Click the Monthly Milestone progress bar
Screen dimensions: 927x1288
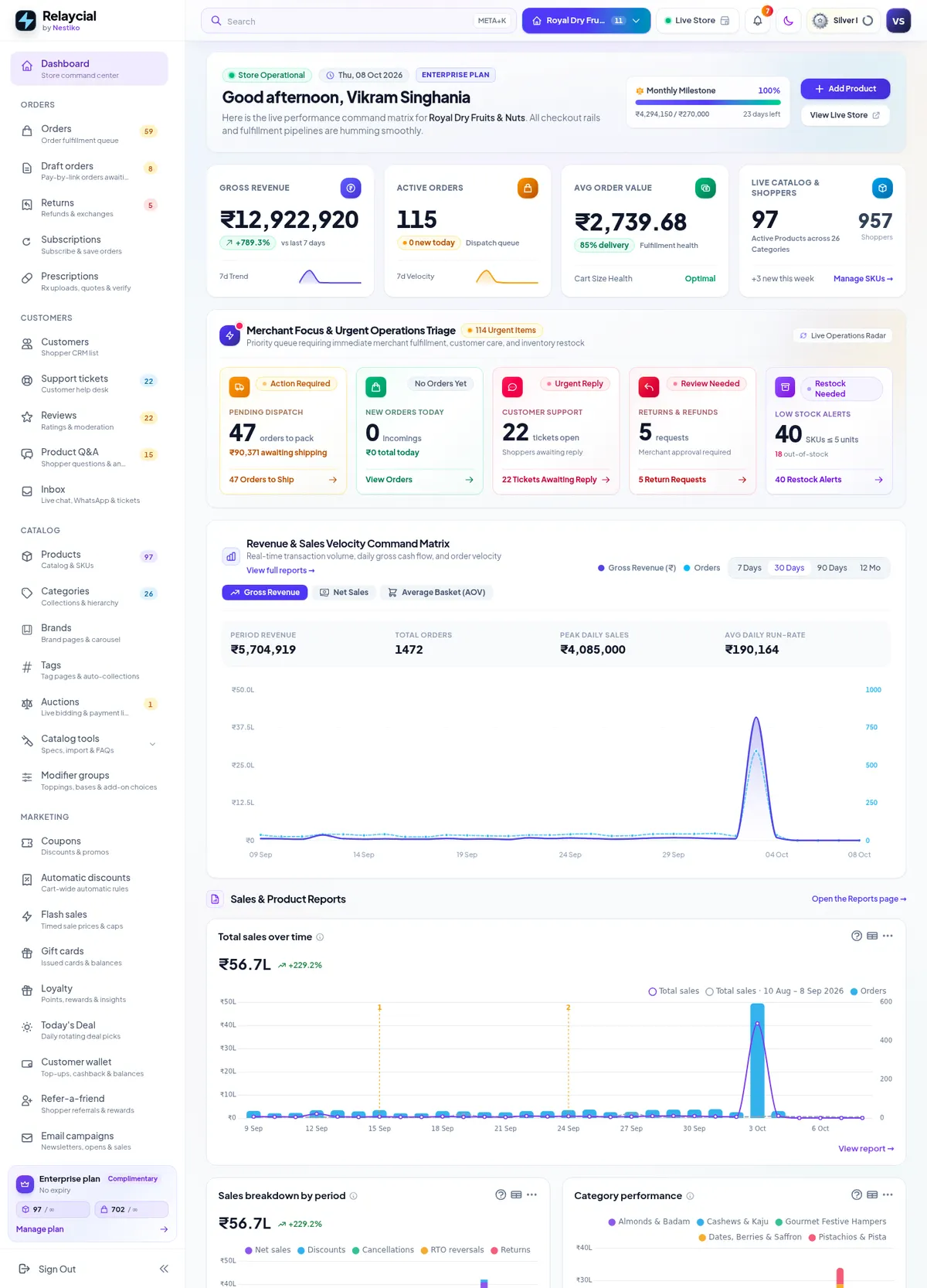pyautogui.click(x=708, y=103)
